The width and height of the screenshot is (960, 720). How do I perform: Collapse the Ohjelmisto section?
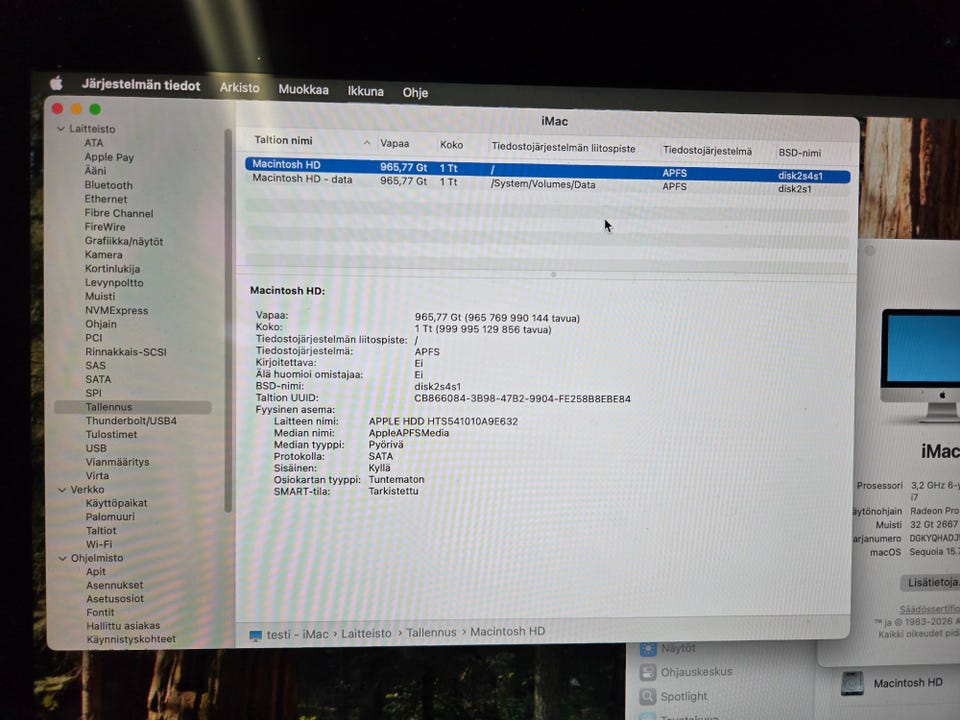pyautogui.click(x=62, y=558)
